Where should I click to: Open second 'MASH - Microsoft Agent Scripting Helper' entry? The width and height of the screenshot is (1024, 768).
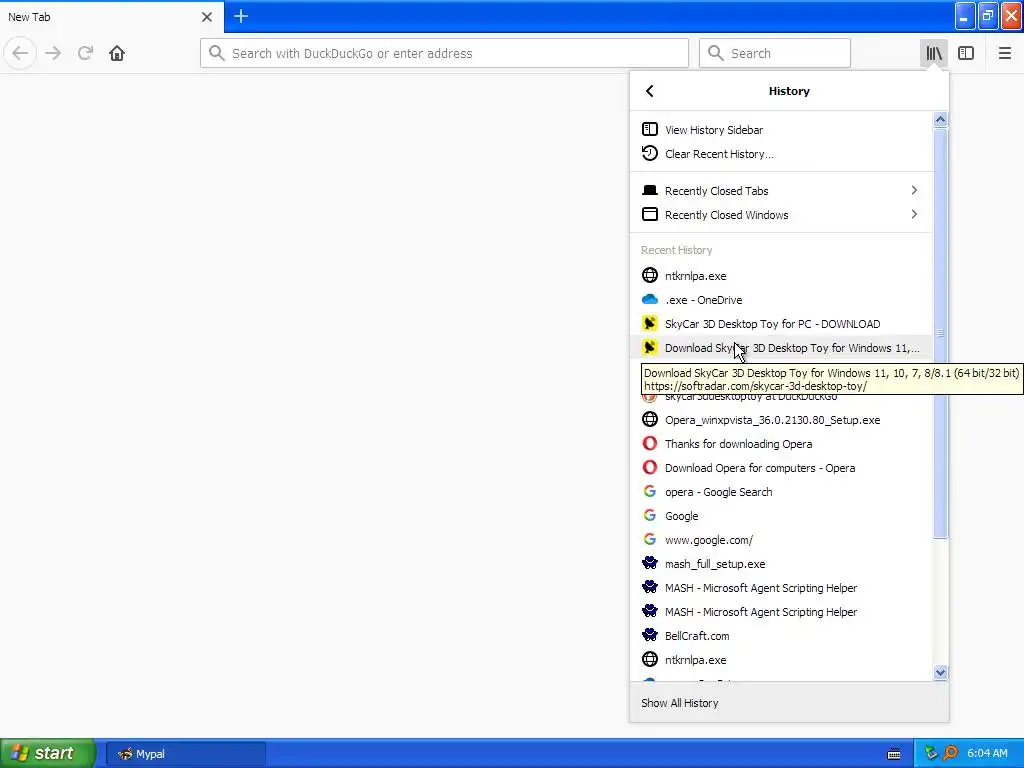pos(781,612)
